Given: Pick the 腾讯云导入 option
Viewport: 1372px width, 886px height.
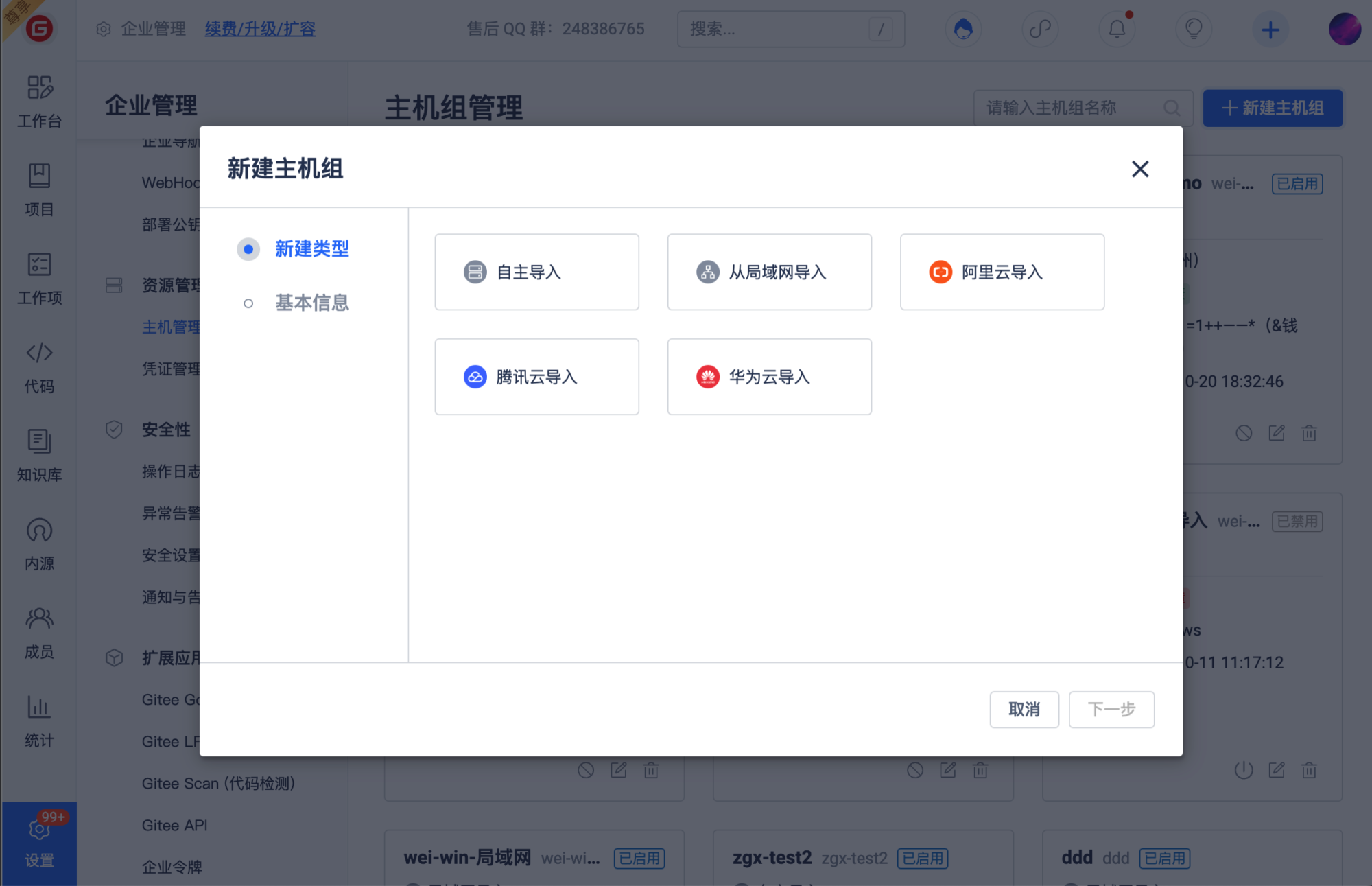Looking at the screenshot, I should click(x=536, y=377).
